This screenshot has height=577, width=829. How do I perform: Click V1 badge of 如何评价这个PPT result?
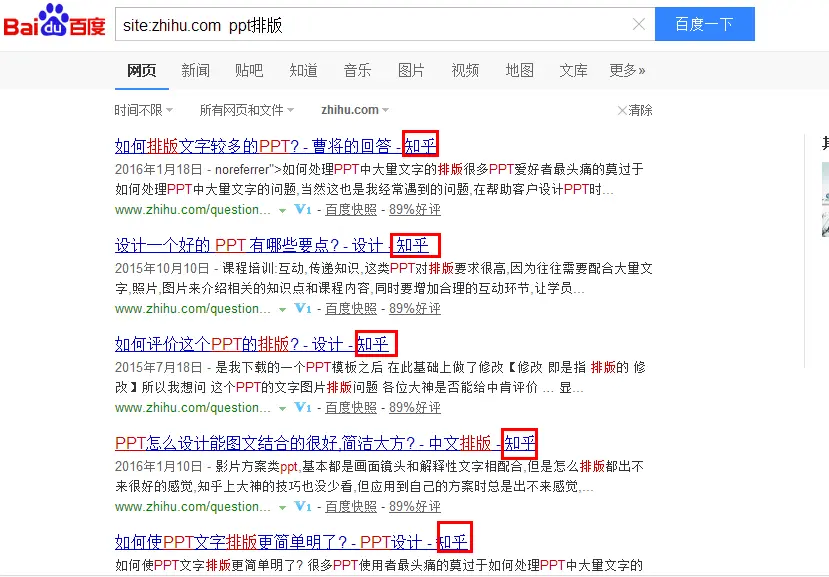(x=303, y=407)
